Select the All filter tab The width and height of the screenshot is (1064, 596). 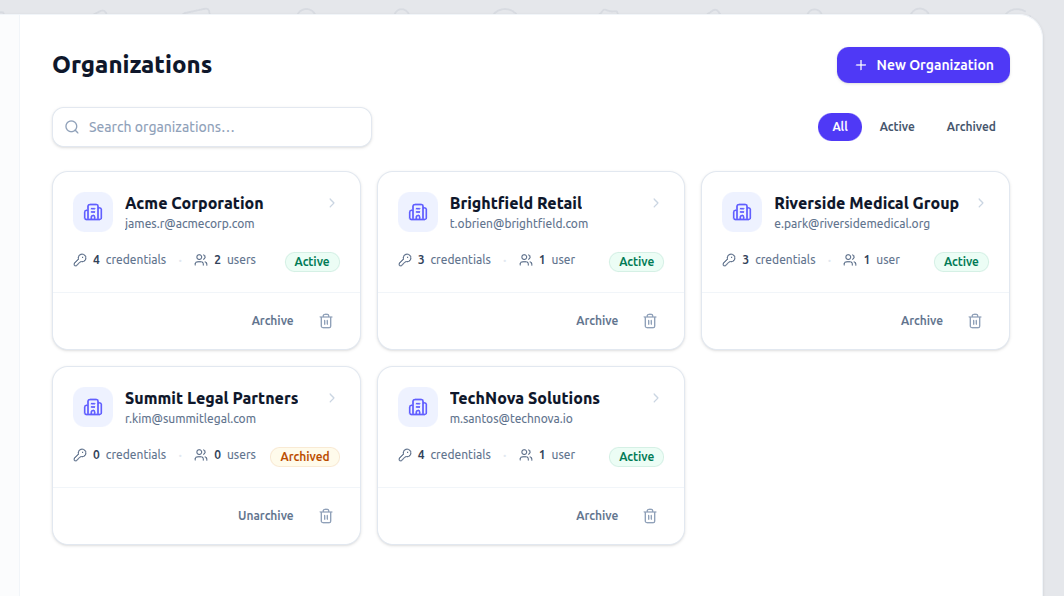coord(840,127)
